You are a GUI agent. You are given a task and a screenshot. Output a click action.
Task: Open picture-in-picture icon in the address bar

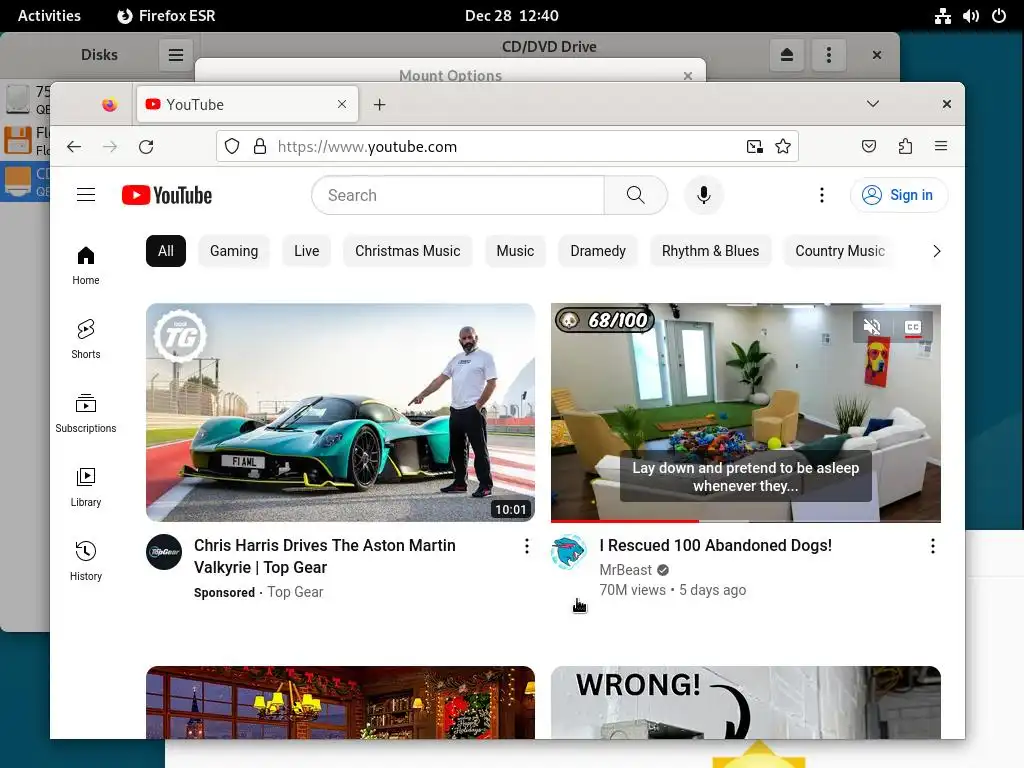pyautogui.click(x=754, y=146)
